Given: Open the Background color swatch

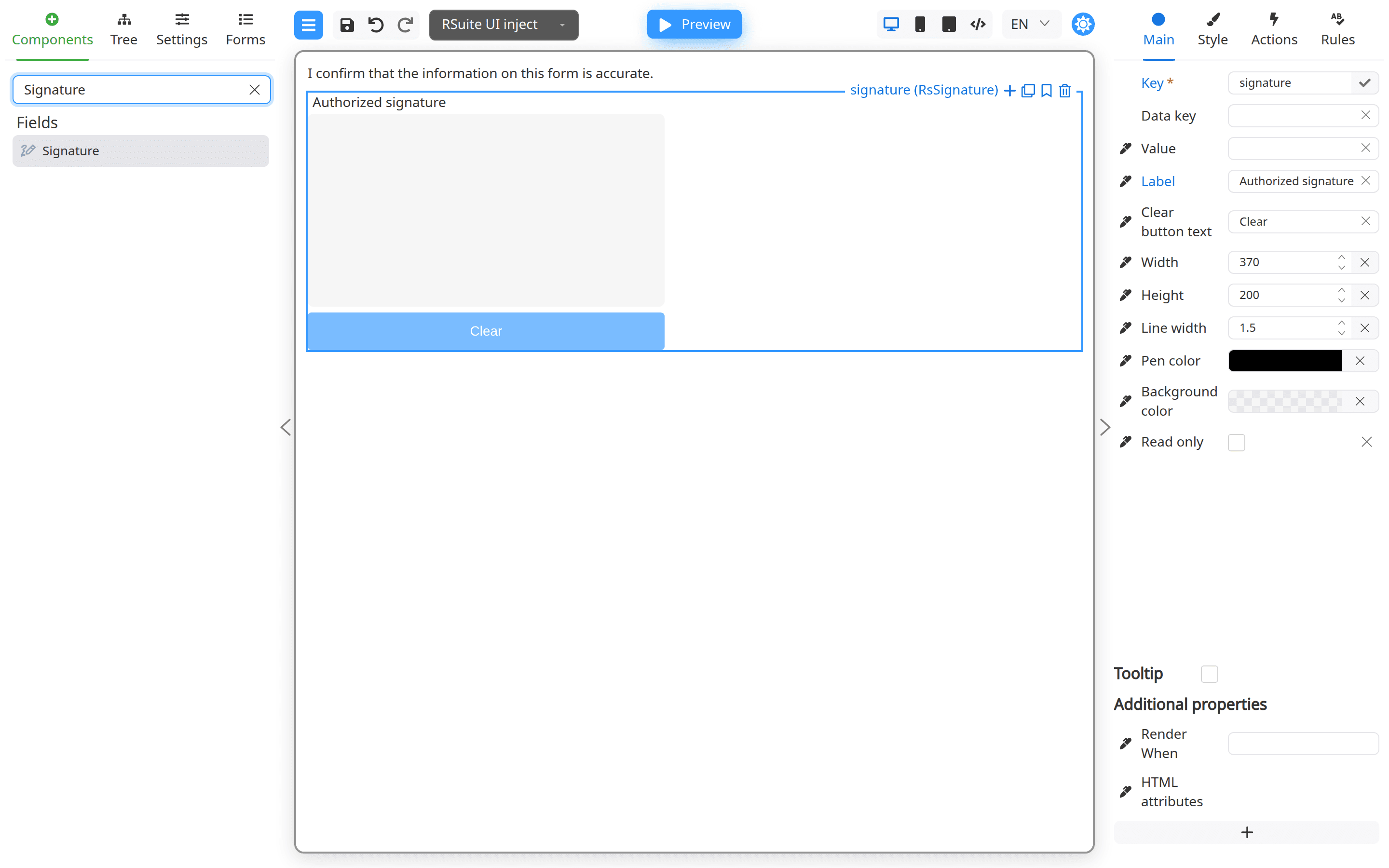Looking at the screenshot, I should click(1284, 401).
